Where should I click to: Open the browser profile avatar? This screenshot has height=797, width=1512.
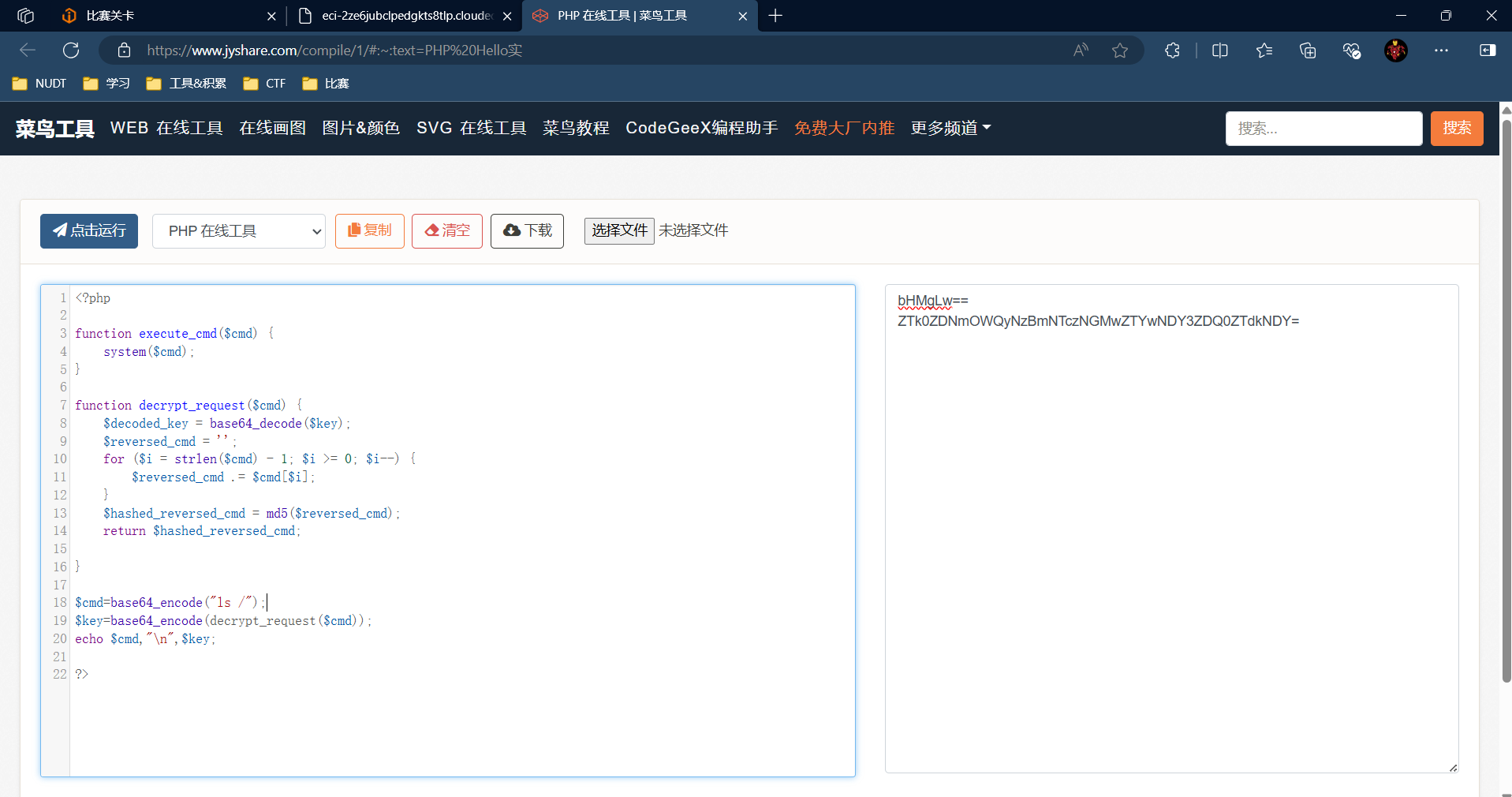point(1395,51)
